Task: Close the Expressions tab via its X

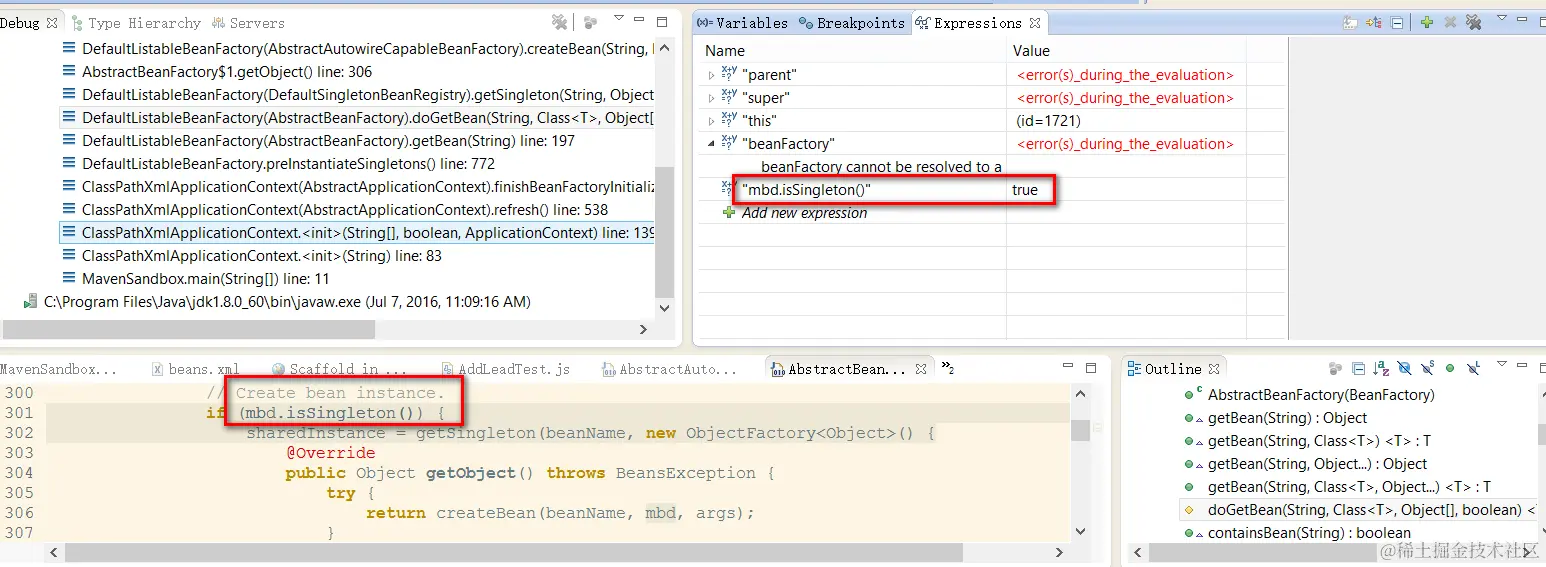Action: (1035, 23)
